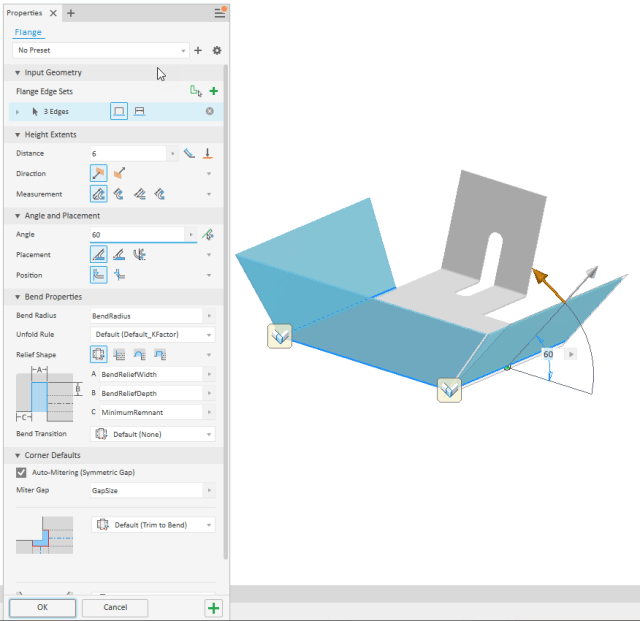The height and width of the screenshot is (621, 640).
Task: Click the Flange feature title link
Action: (x=28, y=32)
